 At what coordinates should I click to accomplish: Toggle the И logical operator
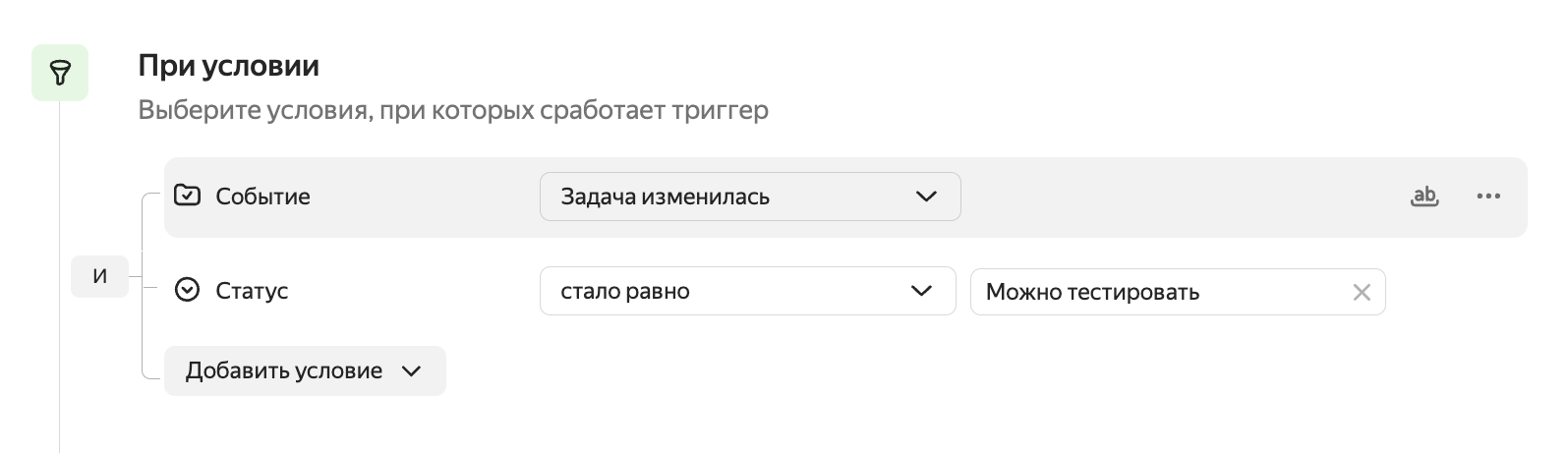[99, 276]
